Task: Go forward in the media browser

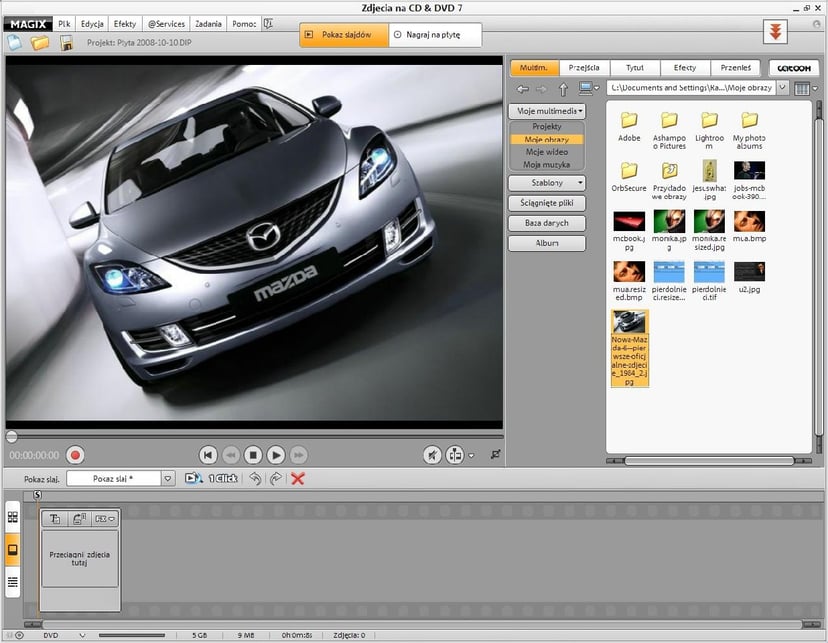Action: click(x=541, y=89)
